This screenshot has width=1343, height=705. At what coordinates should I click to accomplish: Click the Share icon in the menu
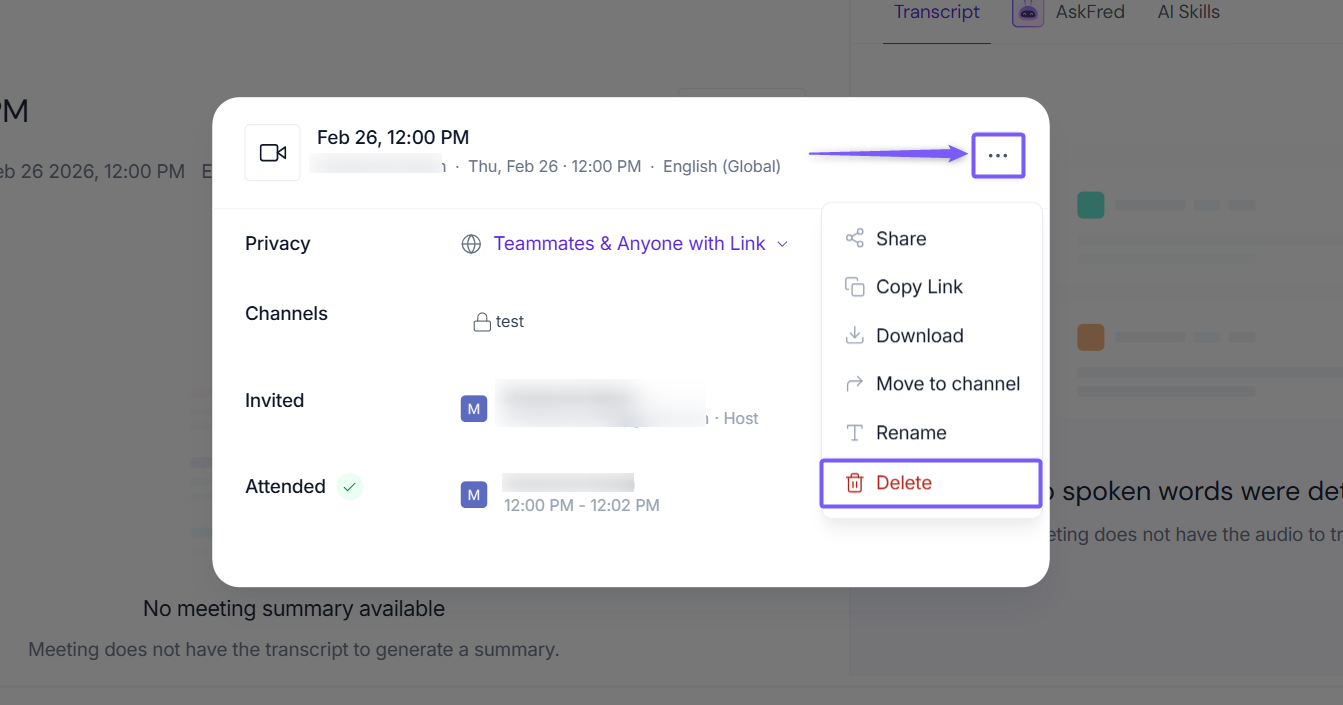click(x=854, y=238)
